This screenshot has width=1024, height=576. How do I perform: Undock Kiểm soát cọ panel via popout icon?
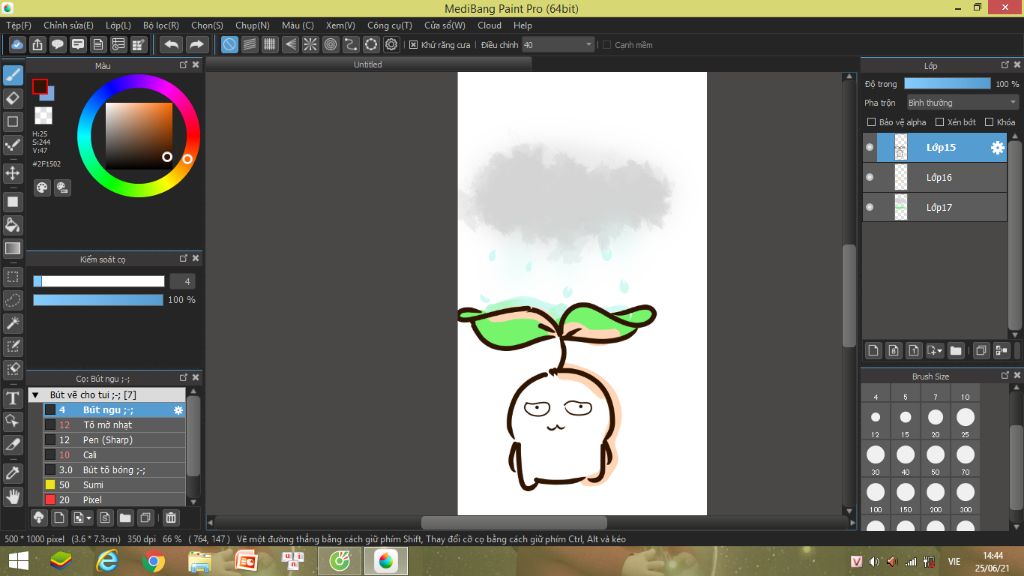coord(184,259)
